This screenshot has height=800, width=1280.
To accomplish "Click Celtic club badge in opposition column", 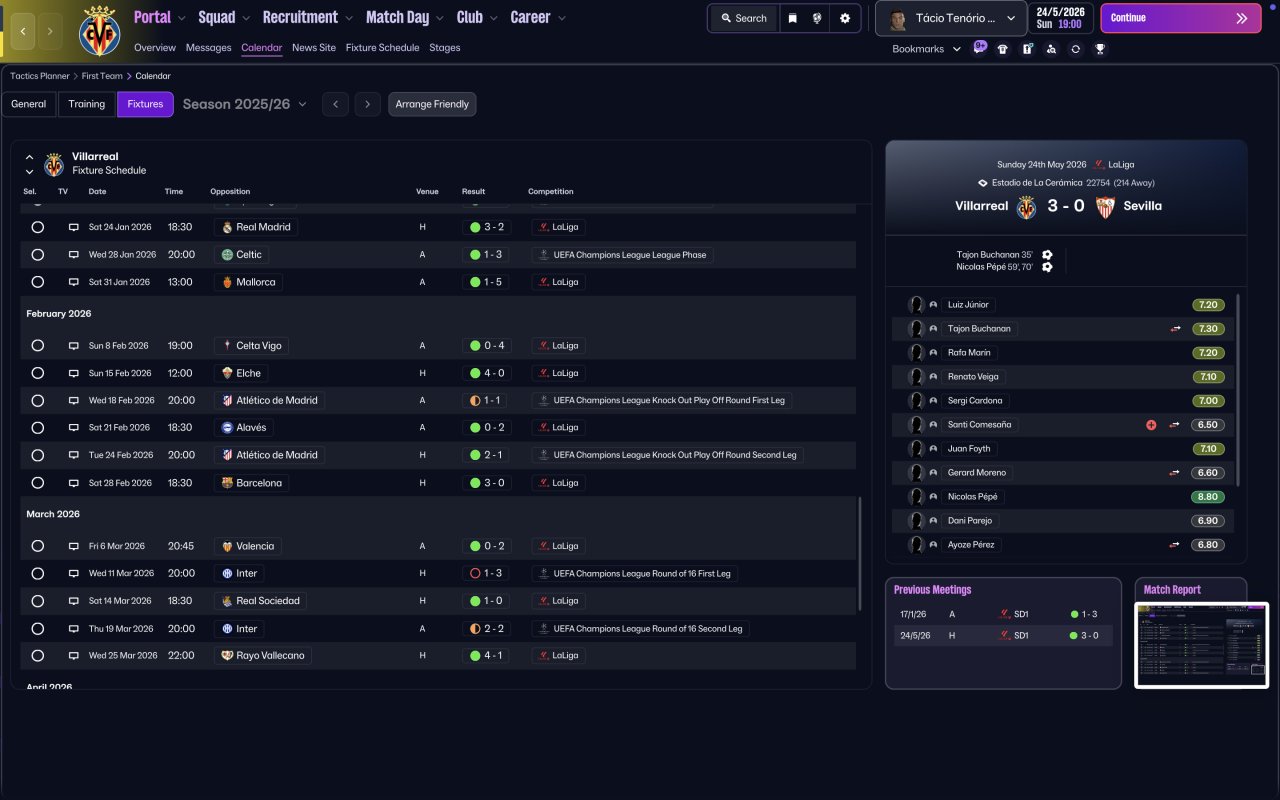I will (227, 255).
